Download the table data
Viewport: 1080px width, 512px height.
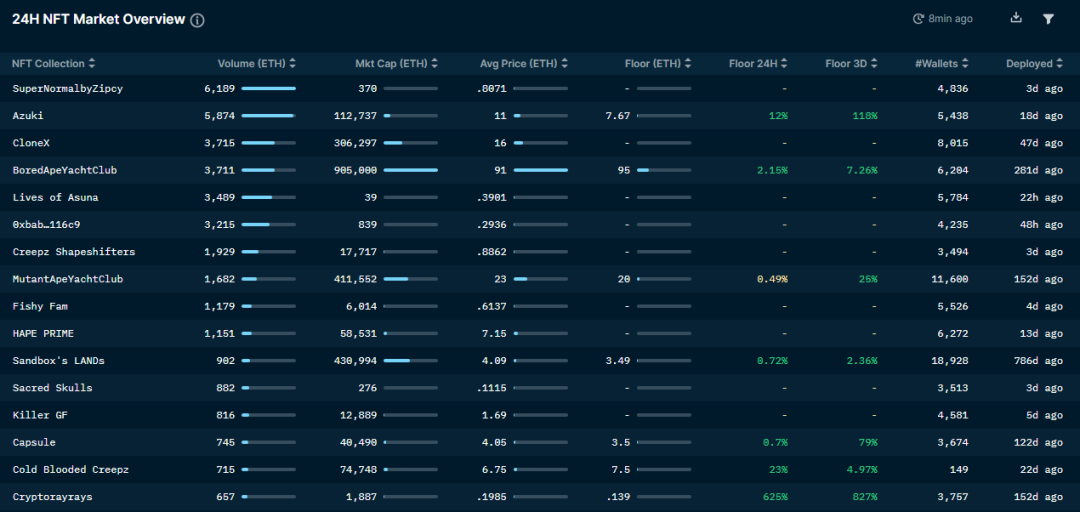[1016, 18]
